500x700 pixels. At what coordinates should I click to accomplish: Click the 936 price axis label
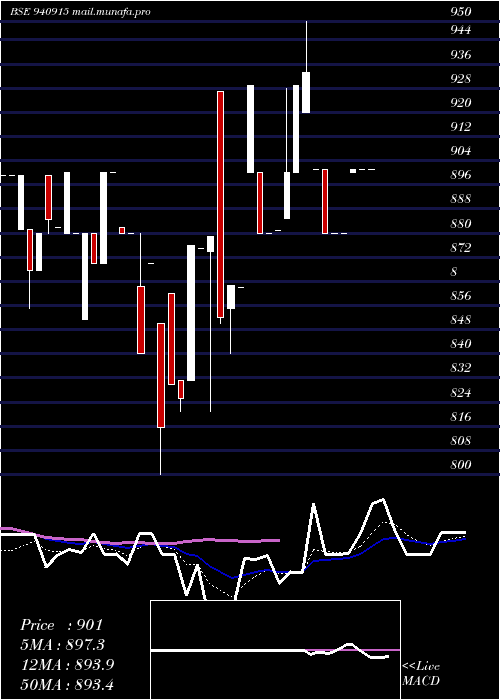(x=461, y=55)
